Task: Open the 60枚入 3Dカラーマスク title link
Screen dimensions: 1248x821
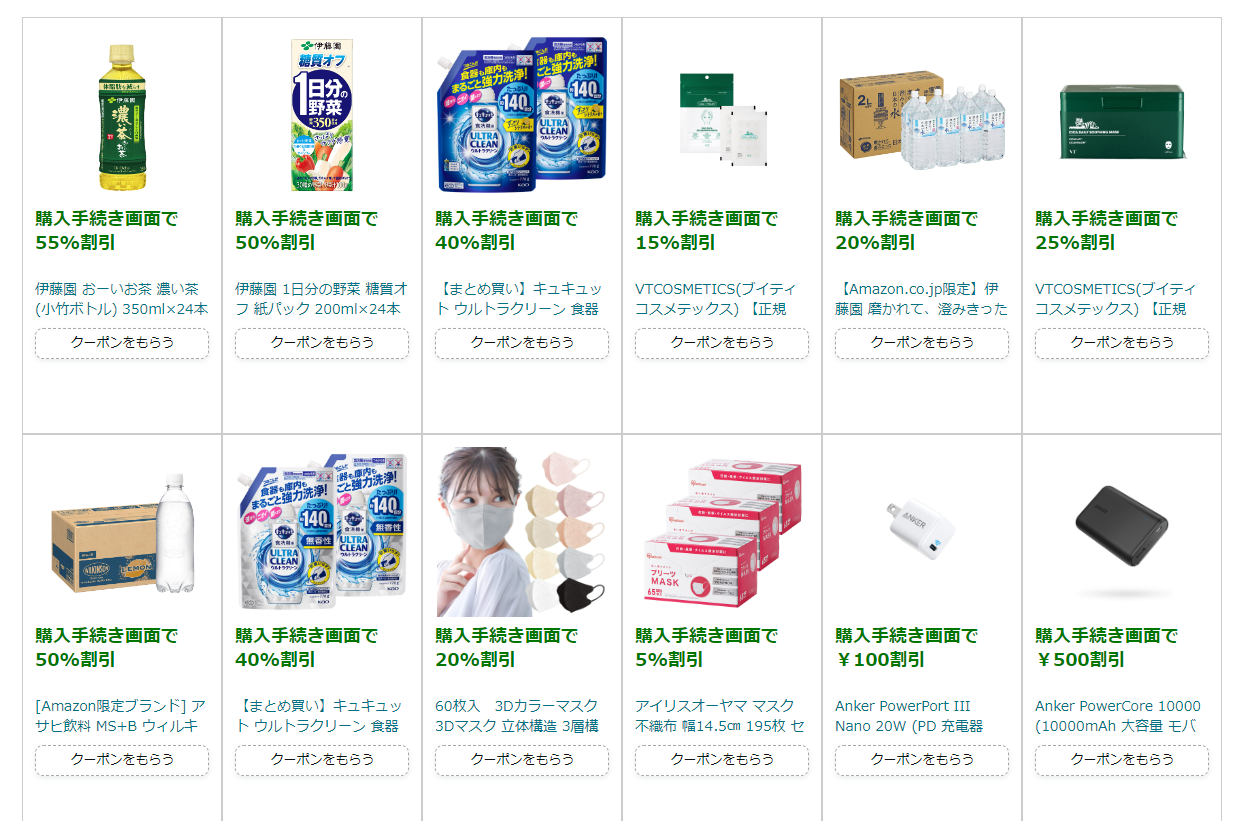Action: [x=517, y=716]
